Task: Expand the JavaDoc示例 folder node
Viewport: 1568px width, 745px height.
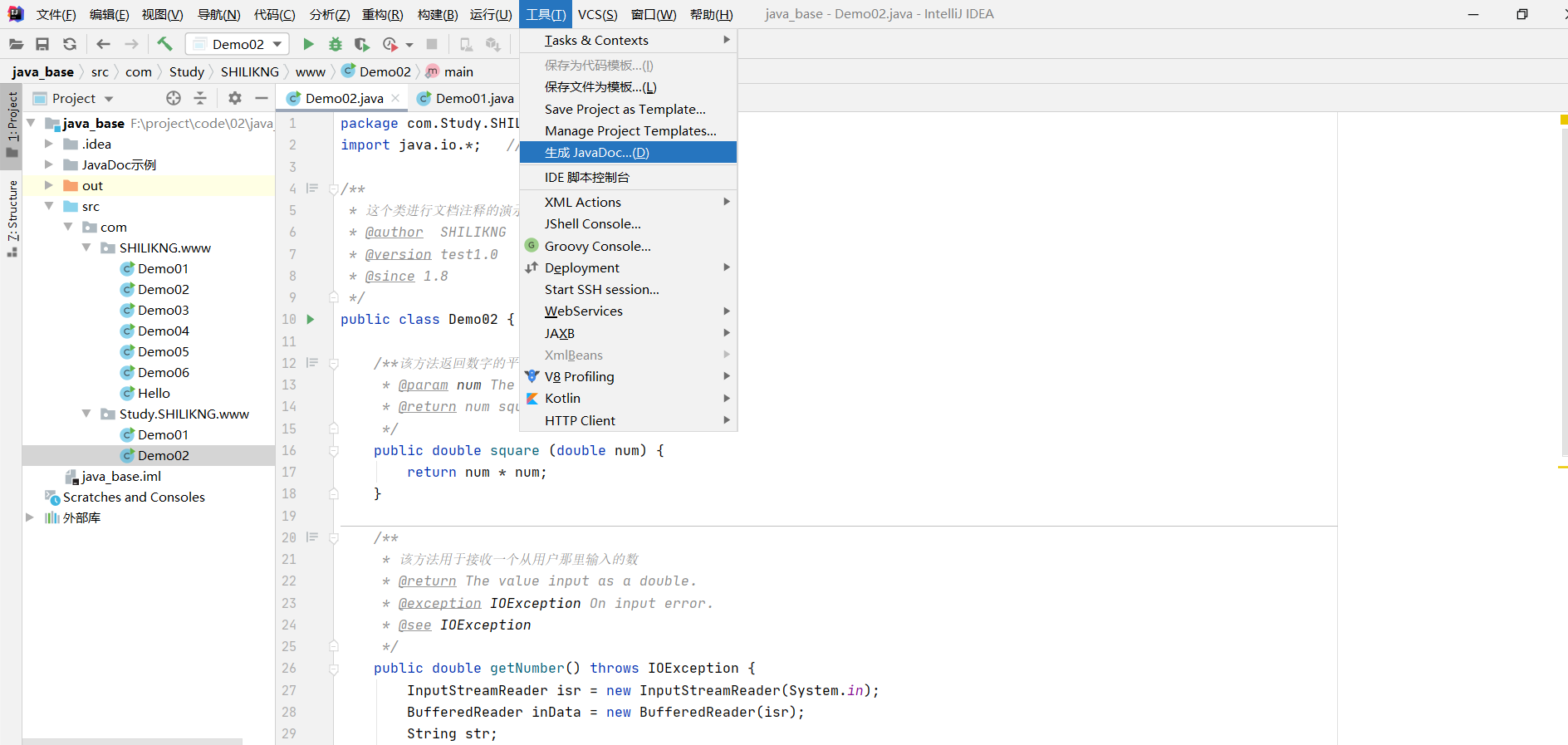Action: (x=49, y=164)
